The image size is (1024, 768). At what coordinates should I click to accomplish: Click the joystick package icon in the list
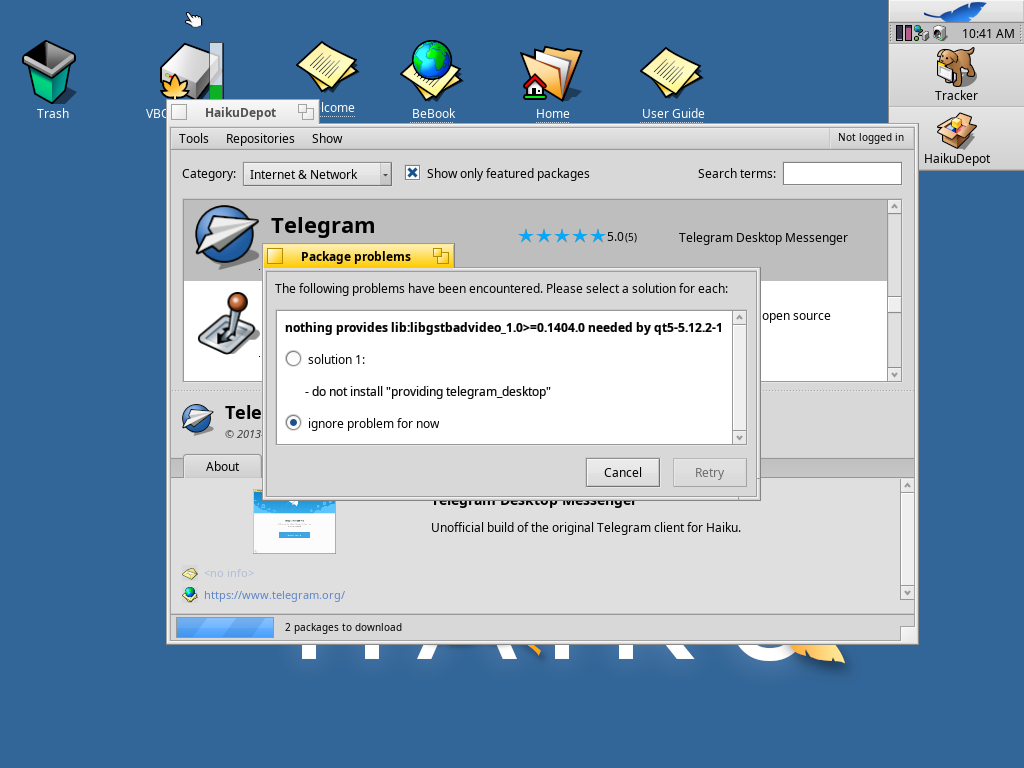coord(227,323)
